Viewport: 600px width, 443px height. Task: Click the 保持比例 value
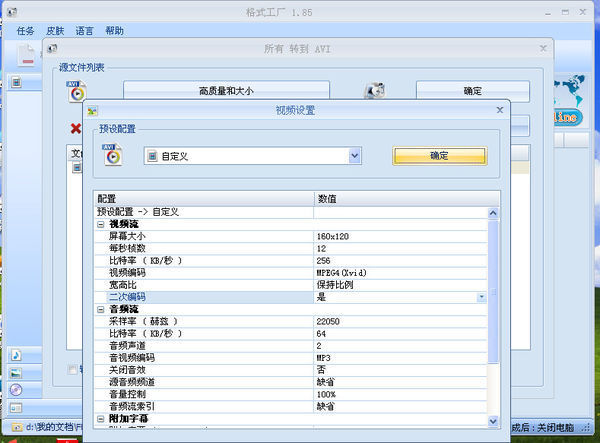[335, 285]
